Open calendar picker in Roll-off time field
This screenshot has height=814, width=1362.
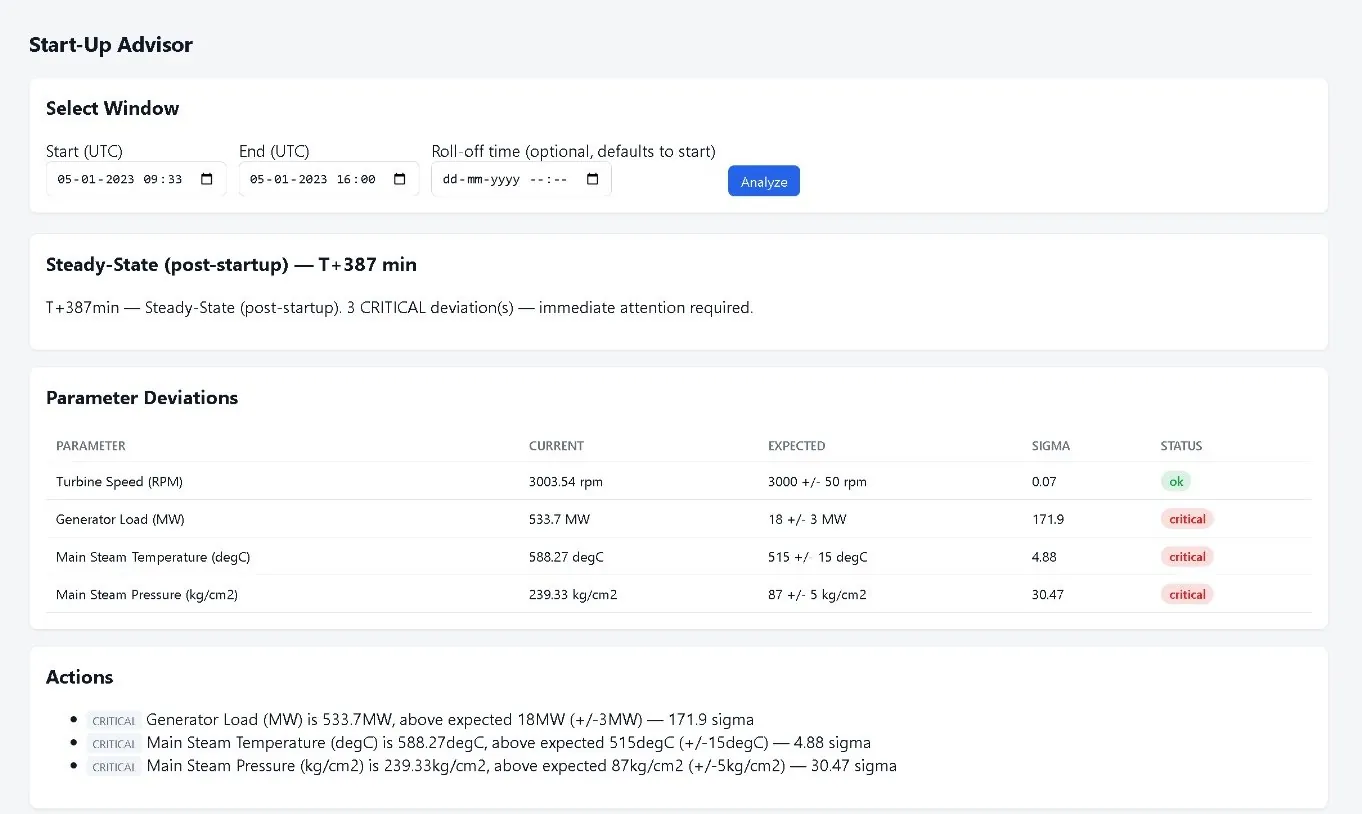click(x=592, y=179)
